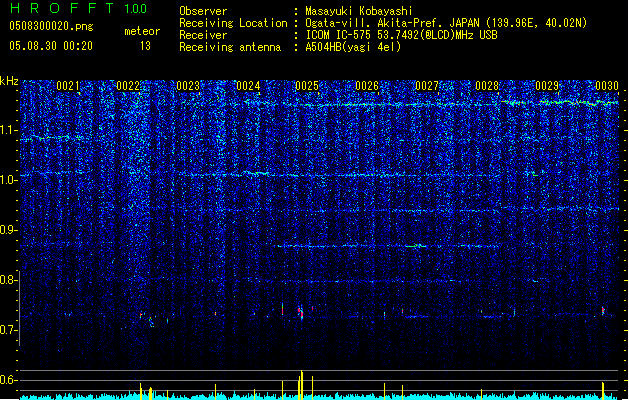Screen dimensions: 629x400
Task: Click the meteor count value 13
Action: click(145, 46)
